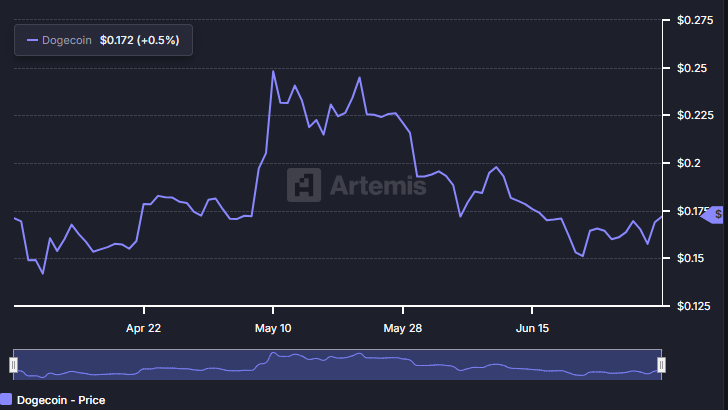Click the May 28 date axis label
The width and height of the screenshot is (728, 410).
[x=402, y=328]
